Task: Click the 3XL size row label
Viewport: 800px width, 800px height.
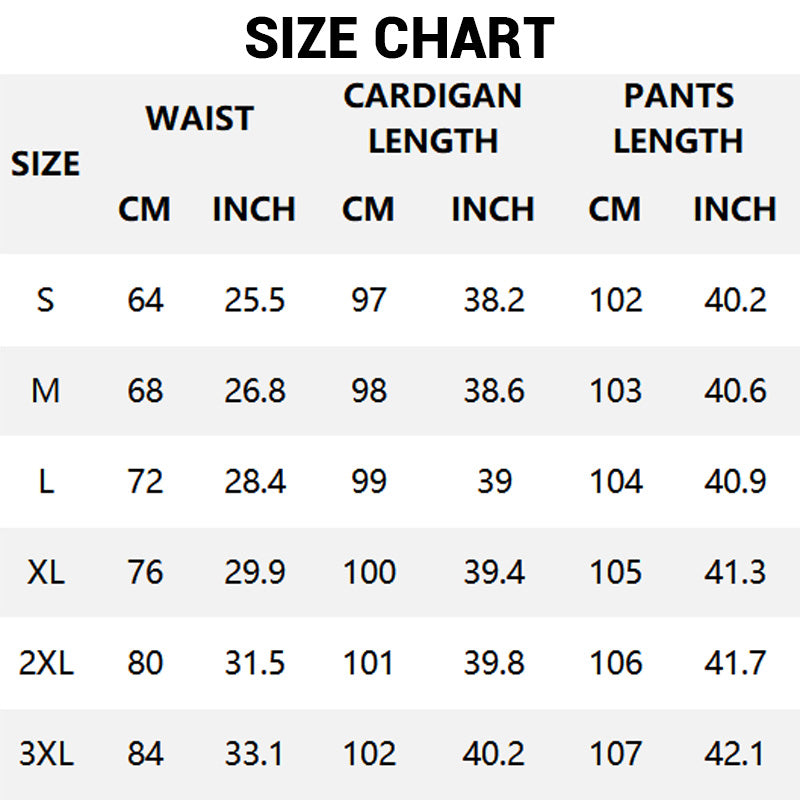Action: (46, 754)
